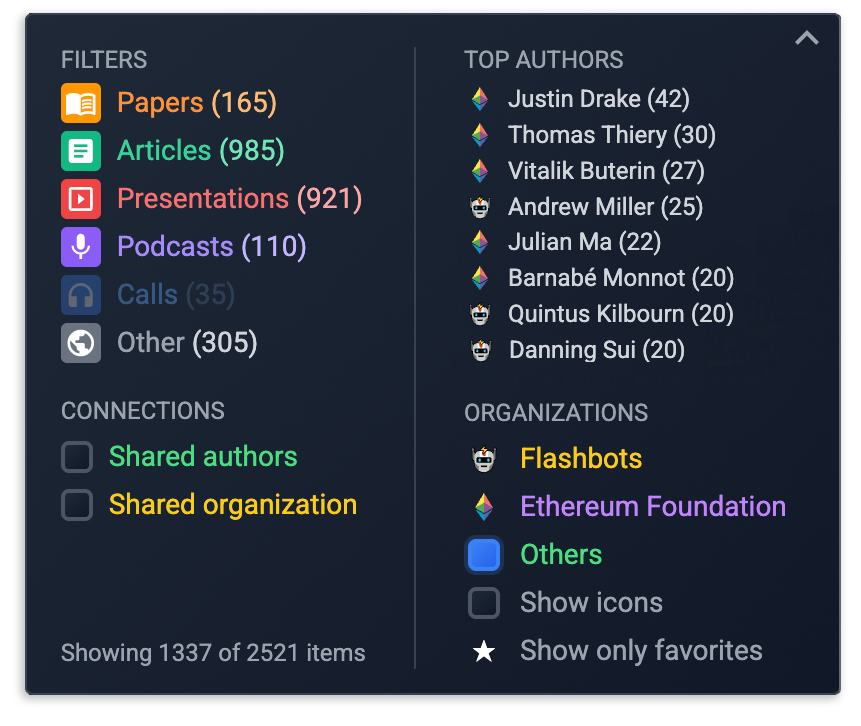
Task: Check the Shared authors checkbox
Action: 77,457
